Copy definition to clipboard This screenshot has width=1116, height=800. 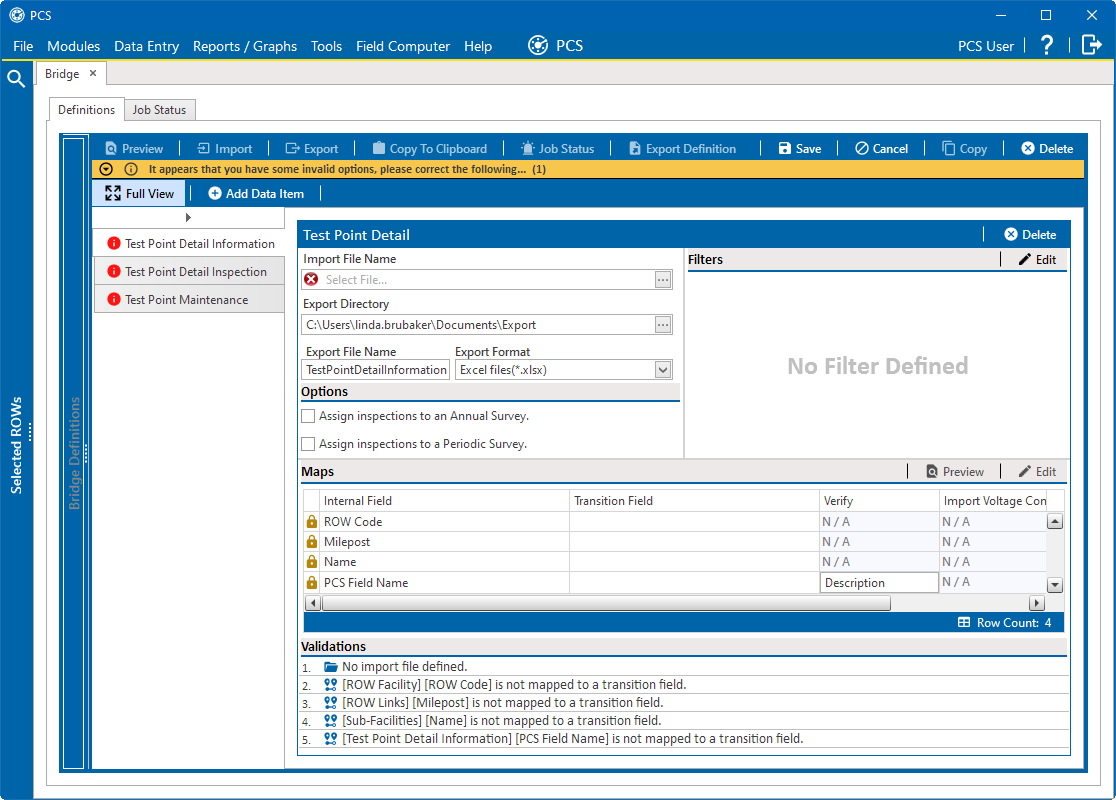click(429, 148)
